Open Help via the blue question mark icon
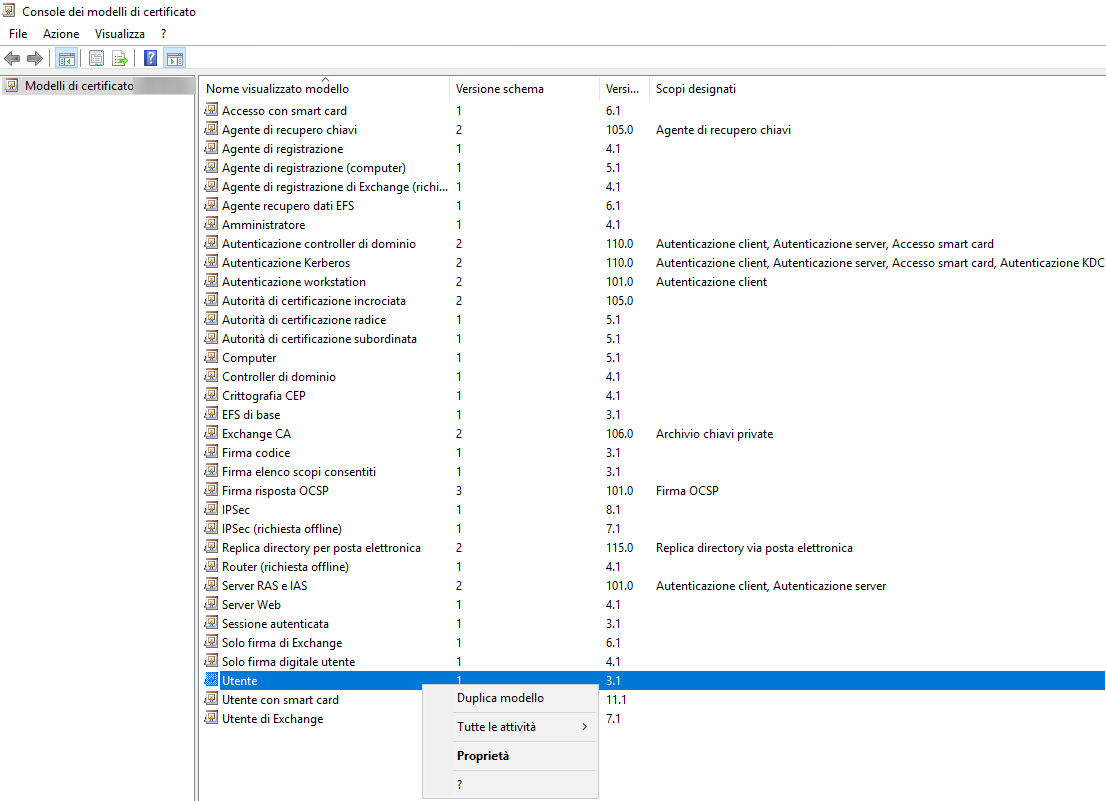 click(x=150, y=59)
